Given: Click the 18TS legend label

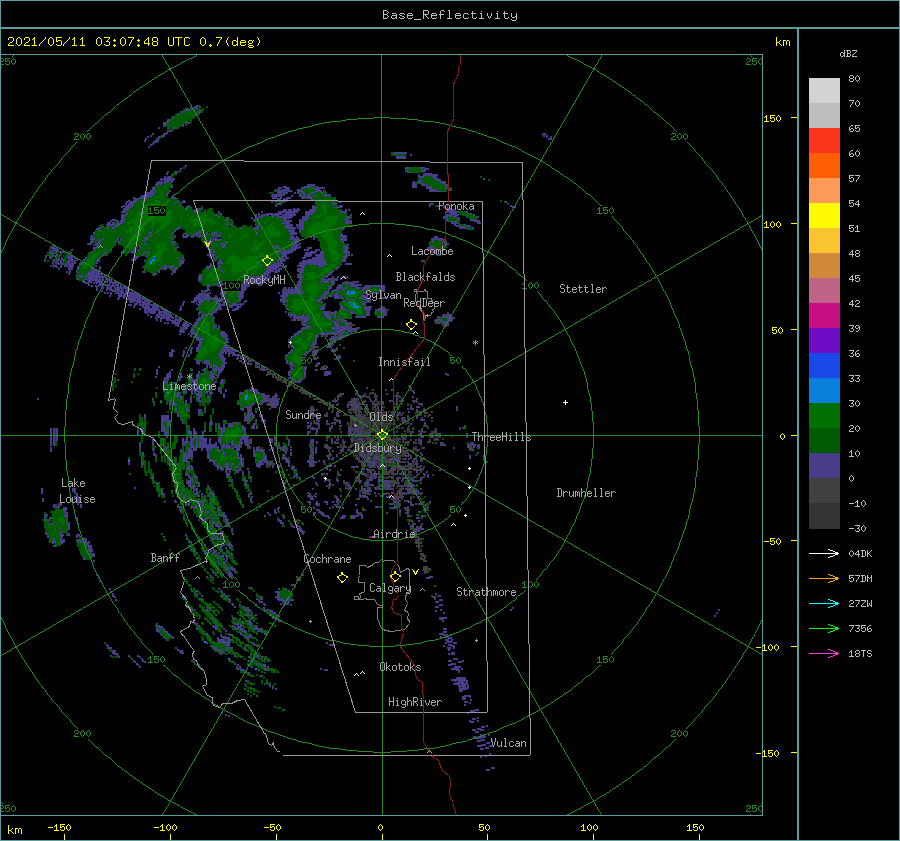Looking at the screenshot, I should [x=860, y=653].
